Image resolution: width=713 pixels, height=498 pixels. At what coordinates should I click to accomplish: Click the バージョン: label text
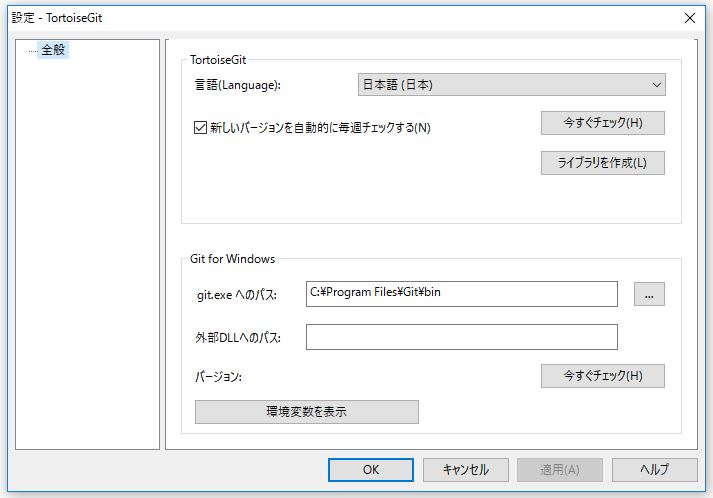coord(218,377)
